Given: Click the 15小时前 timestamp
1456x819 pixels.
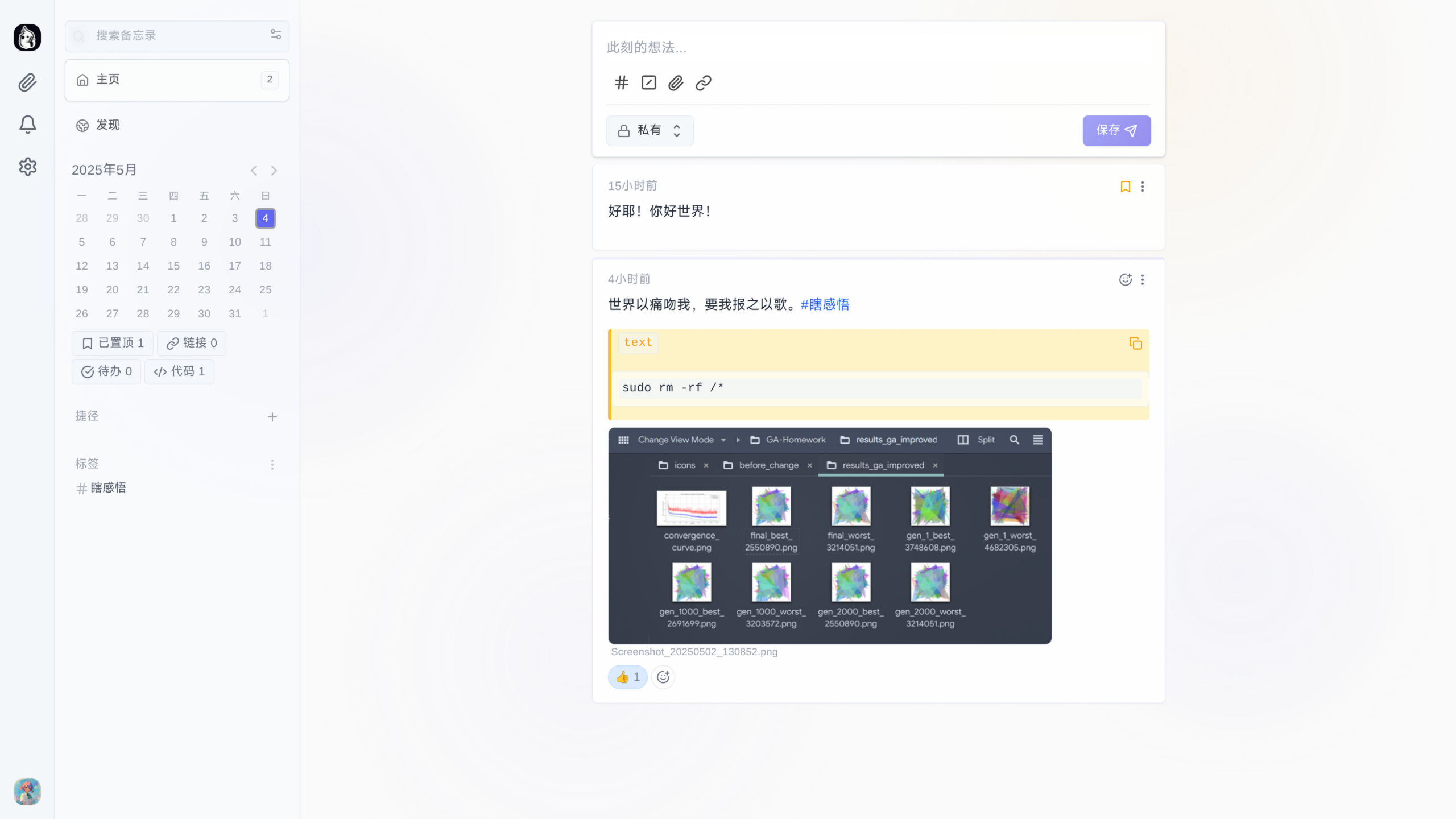Looking at the screenshot, I should pos(632,186).
